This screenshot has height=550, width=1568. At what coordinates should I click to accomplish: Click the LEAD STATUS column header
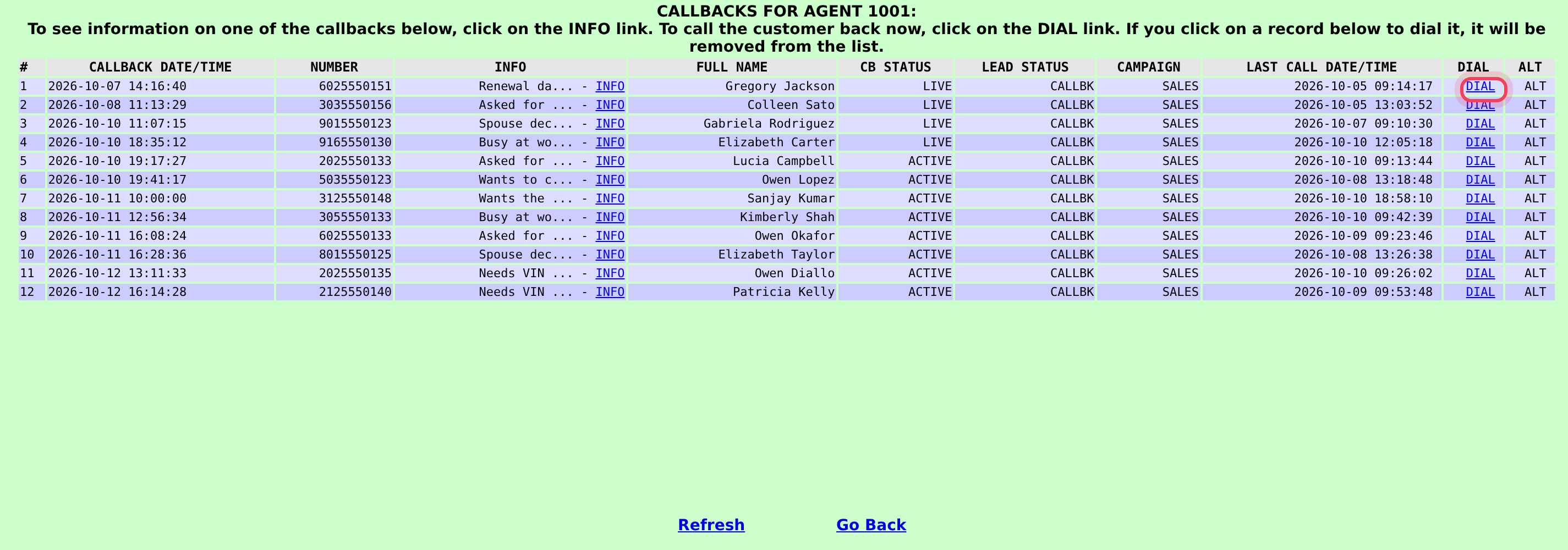[1025, 67]
